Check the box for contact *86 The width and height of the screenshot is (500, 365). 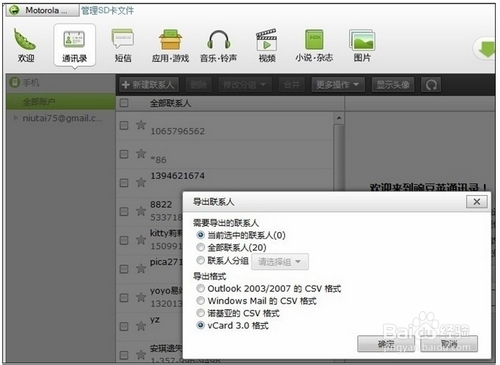(x=124, y=154)
